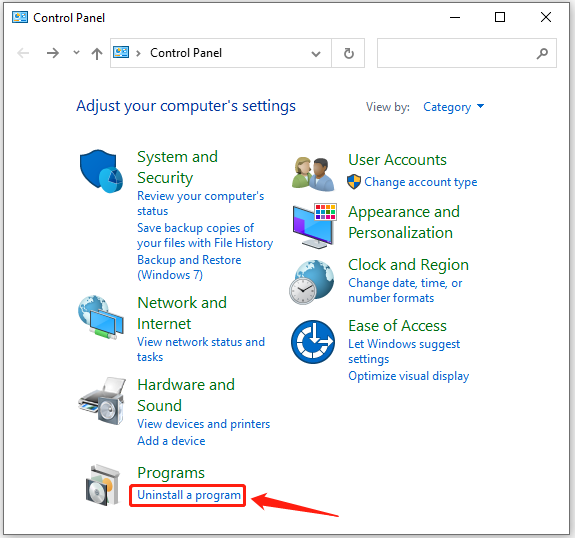Image resolution: width=575 pixels, height=538 pixels.
Task: Expand the address bar history dropdown
Action: (x=316, y=54)
